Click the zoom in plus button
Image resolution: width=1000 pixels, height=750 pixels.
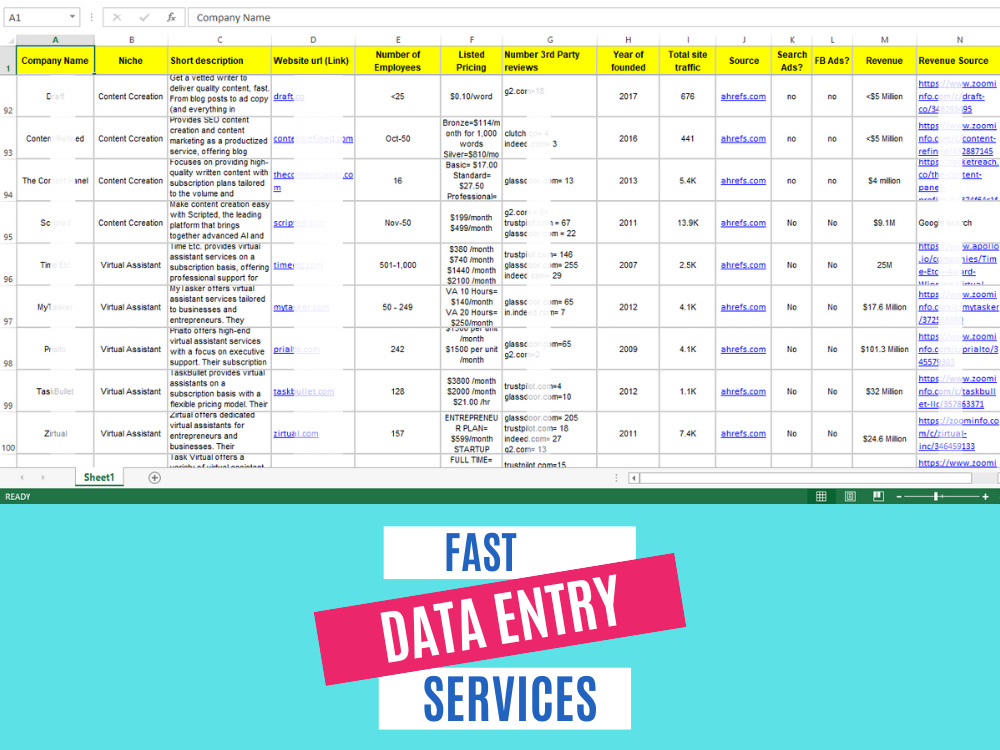(985, 496)
